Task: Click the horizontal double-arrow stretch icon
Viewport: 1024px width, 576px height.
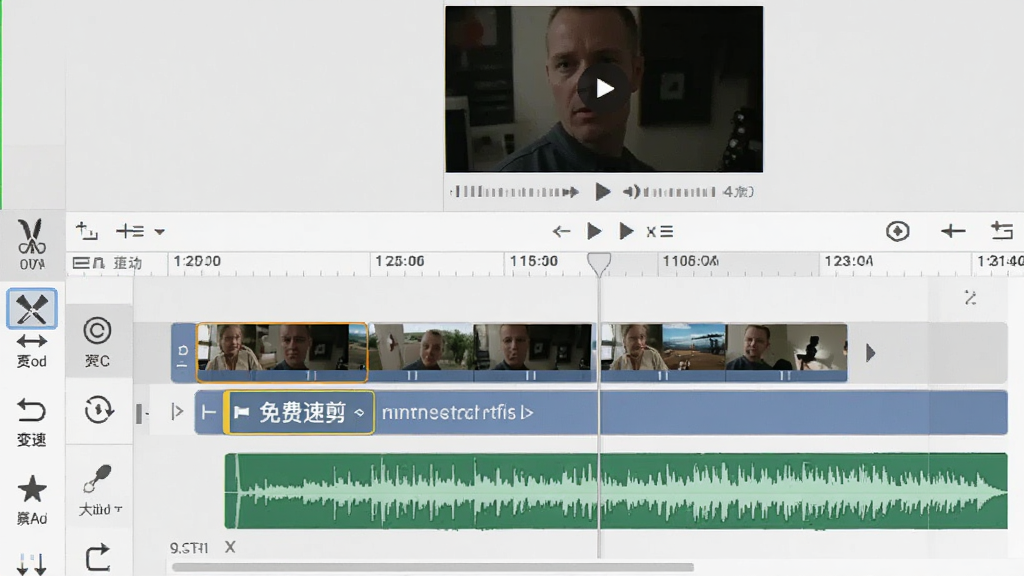Action: point(31,341)
